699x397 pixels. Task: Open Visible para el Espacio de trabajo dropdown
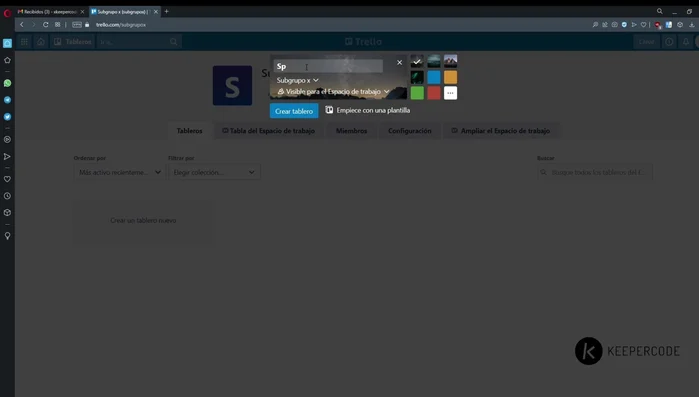point(333,91)
